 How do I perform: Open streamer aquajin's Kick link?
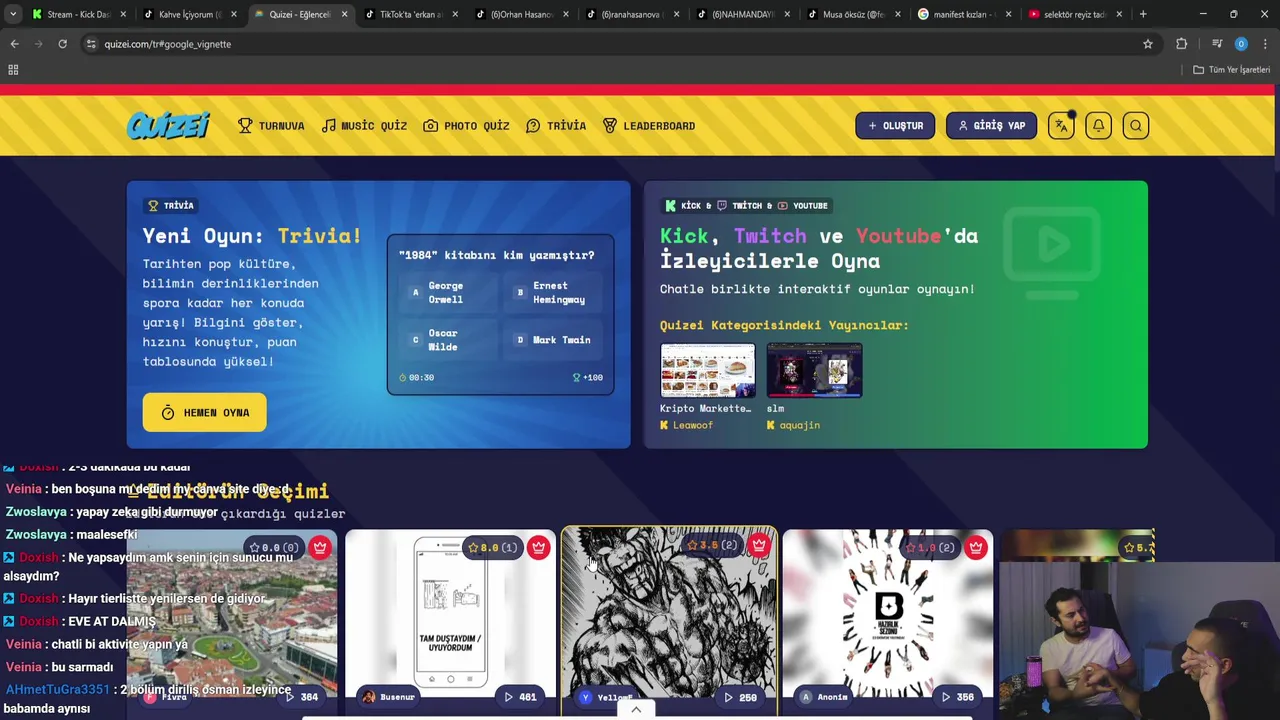[793, 425]
